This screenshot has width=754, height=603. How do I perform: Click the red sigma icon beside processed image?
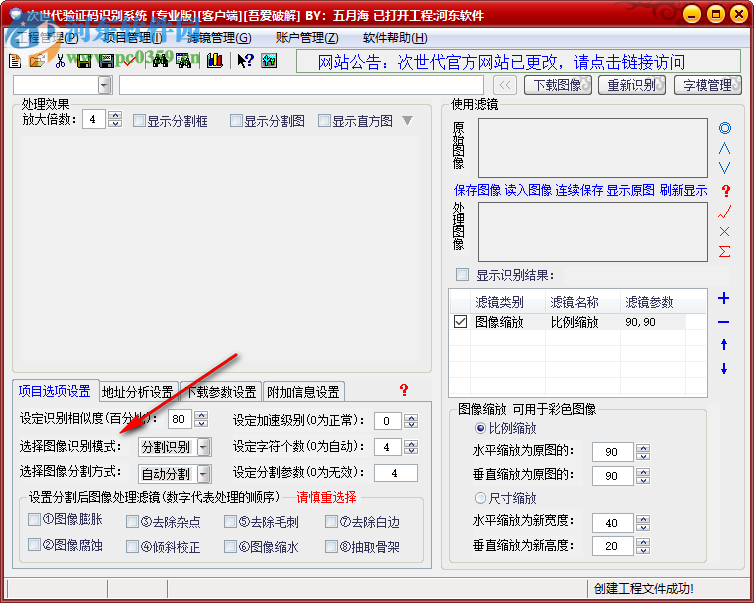tap(725, 251)
